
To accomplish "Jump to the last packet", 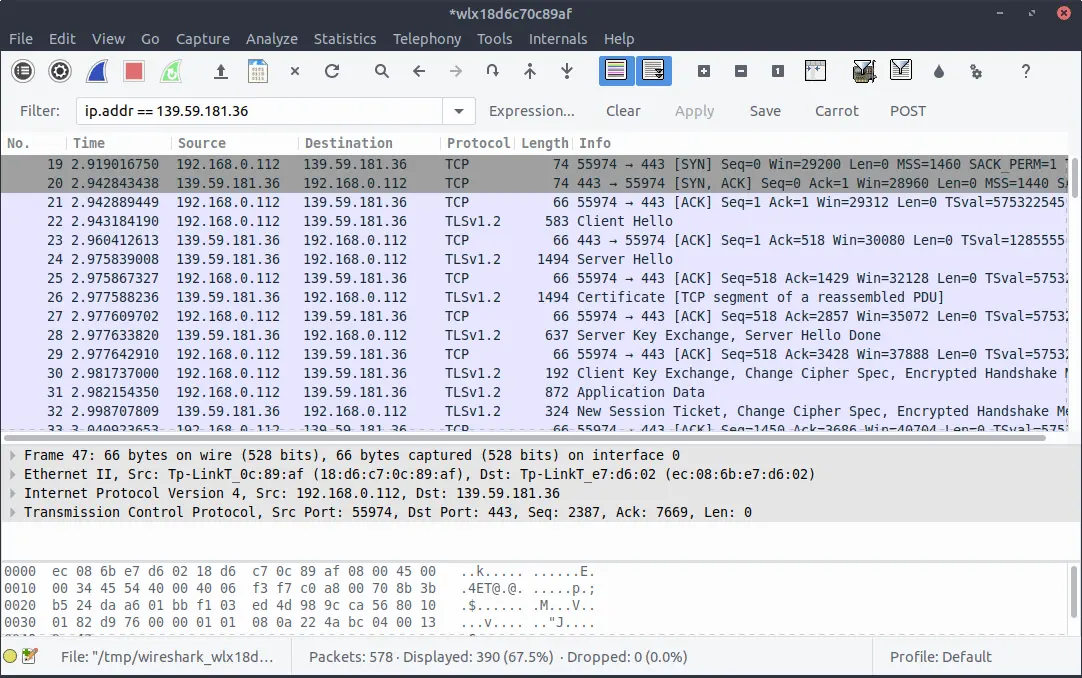I will pos(566,71).
